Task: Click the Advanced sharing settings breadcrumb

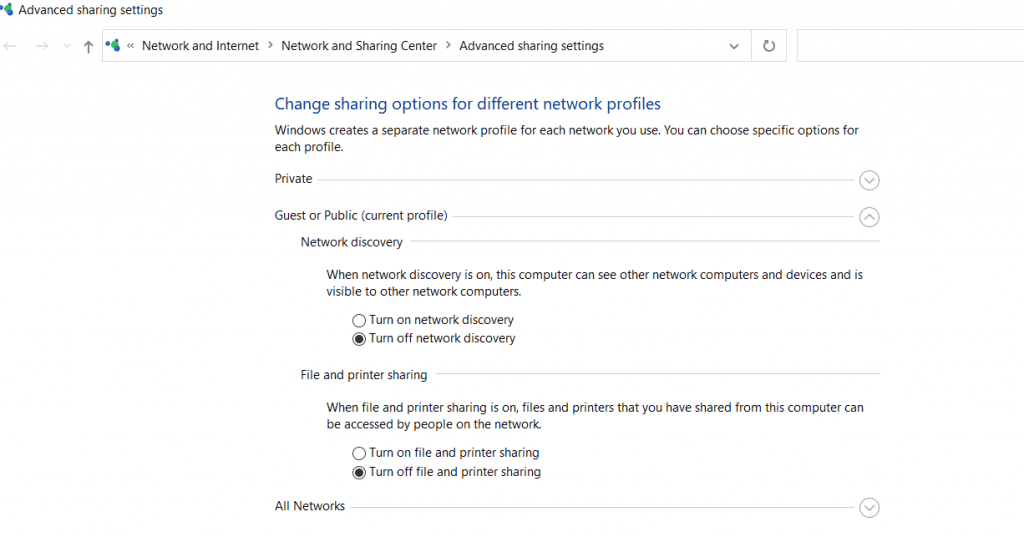Action: 532,46
